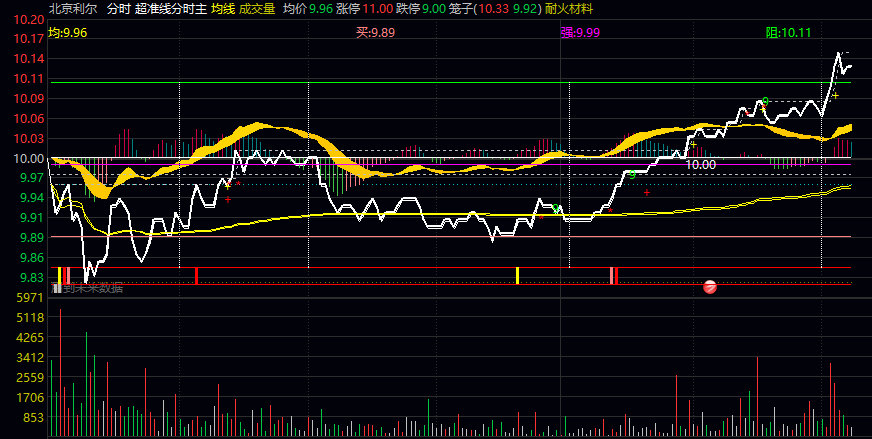Click the 2559 volume axis value
Image resolution: width=872 pixels, height=439 pixels.
[32, 377]
